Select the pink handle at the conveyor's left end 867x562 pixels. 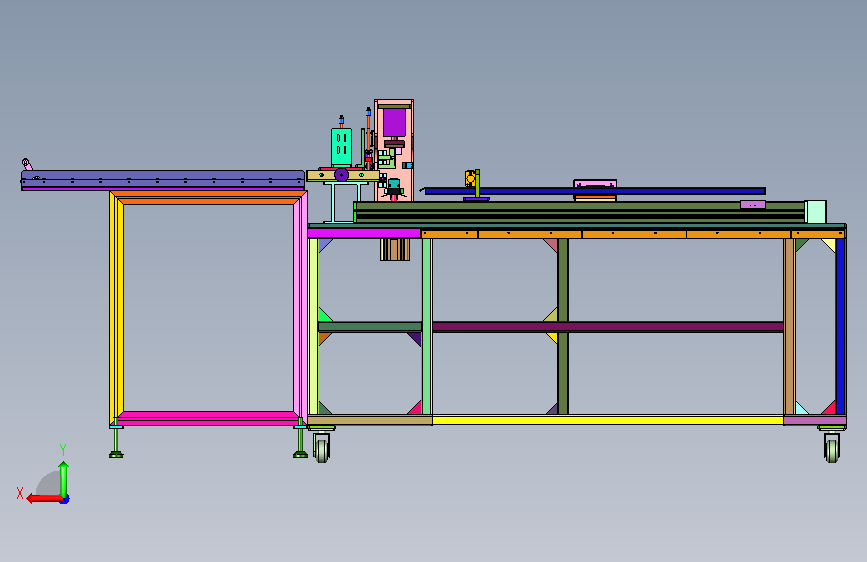27,164
